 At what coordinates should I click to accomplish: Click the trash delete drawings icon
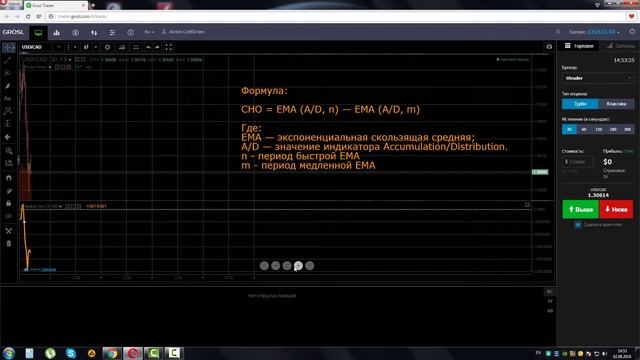coord(8,244)
